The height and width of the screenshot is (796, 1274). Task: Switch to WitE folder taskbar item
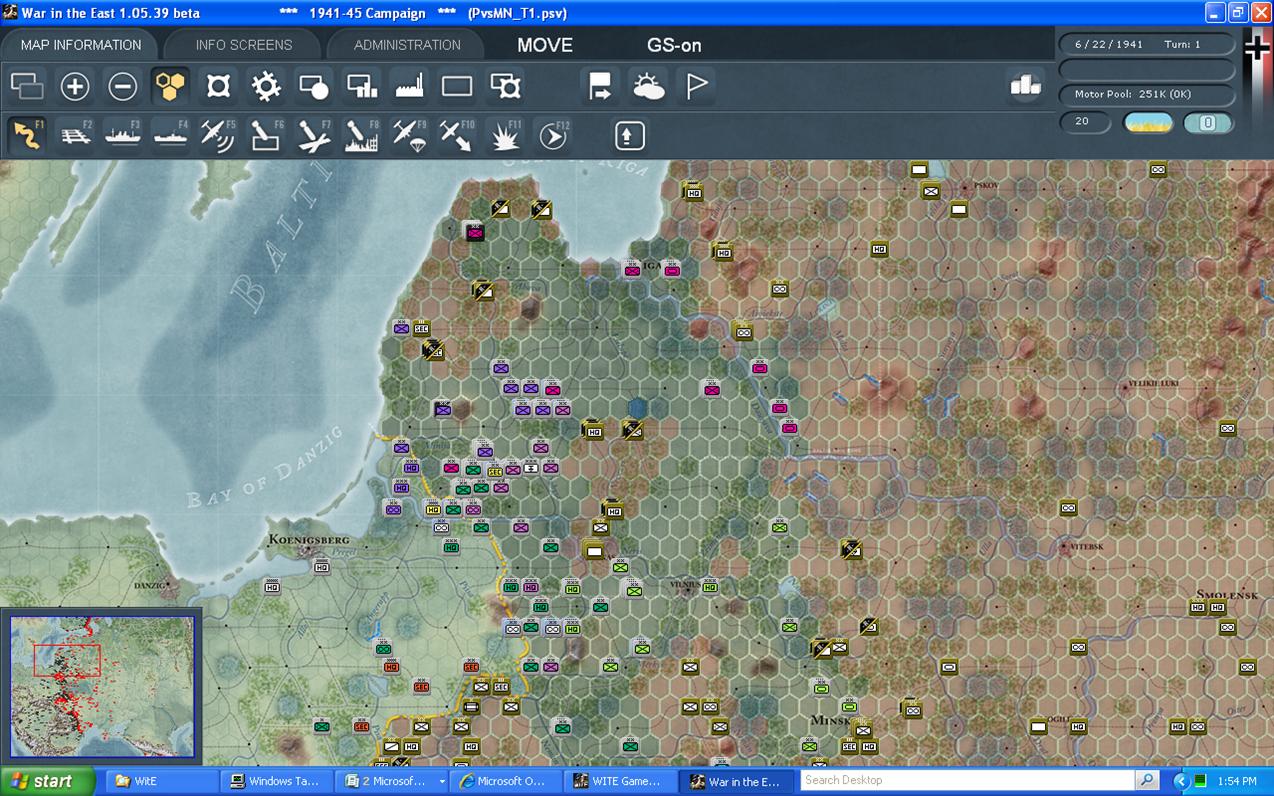(x=162, y=781)
